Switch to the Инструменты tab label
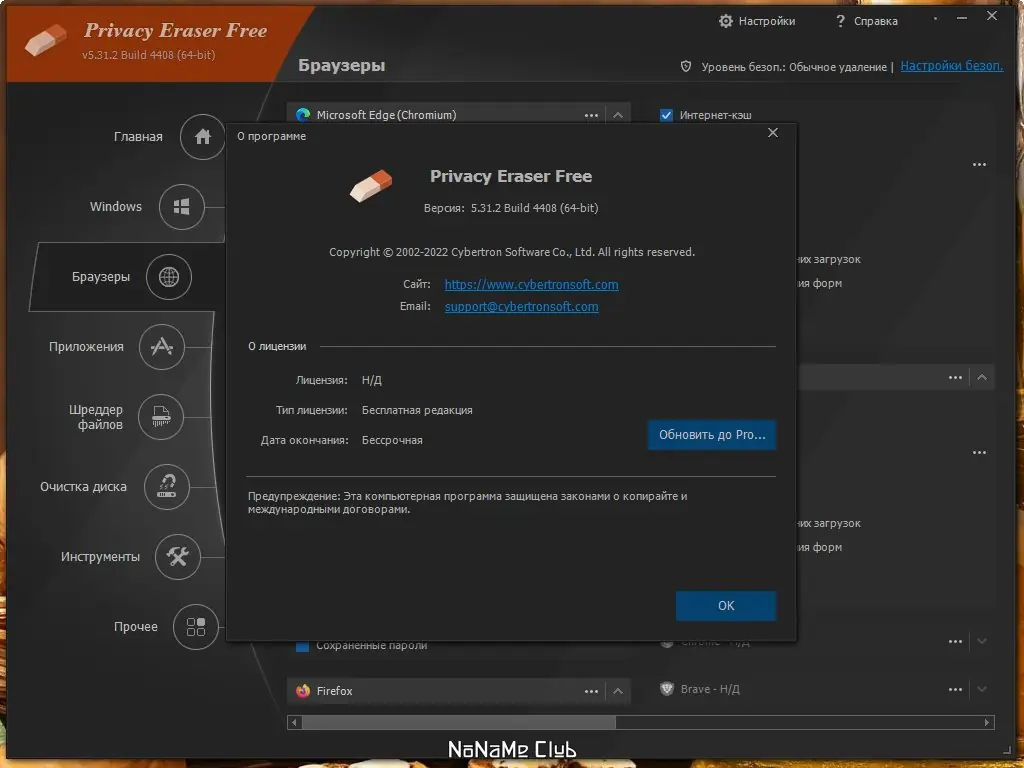The height and width of the screenshot is (768, 1024). (x=100, y=556)
